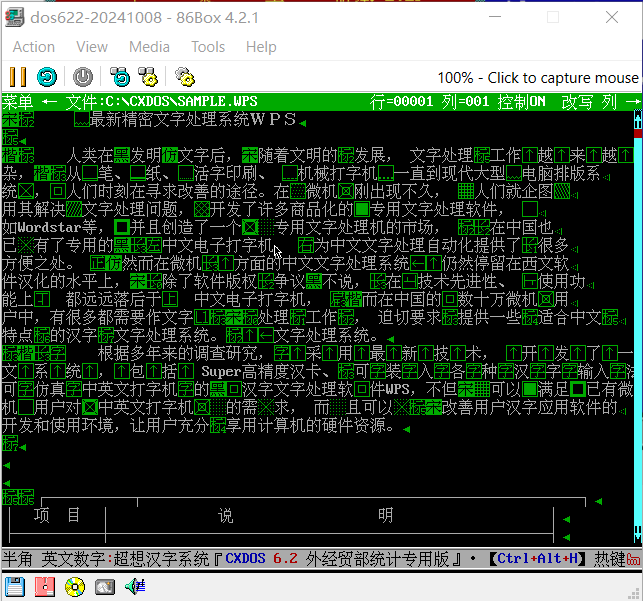The image size is (643, 601).
Task: Click the 控制ON status text
Action: pos(521,102)
